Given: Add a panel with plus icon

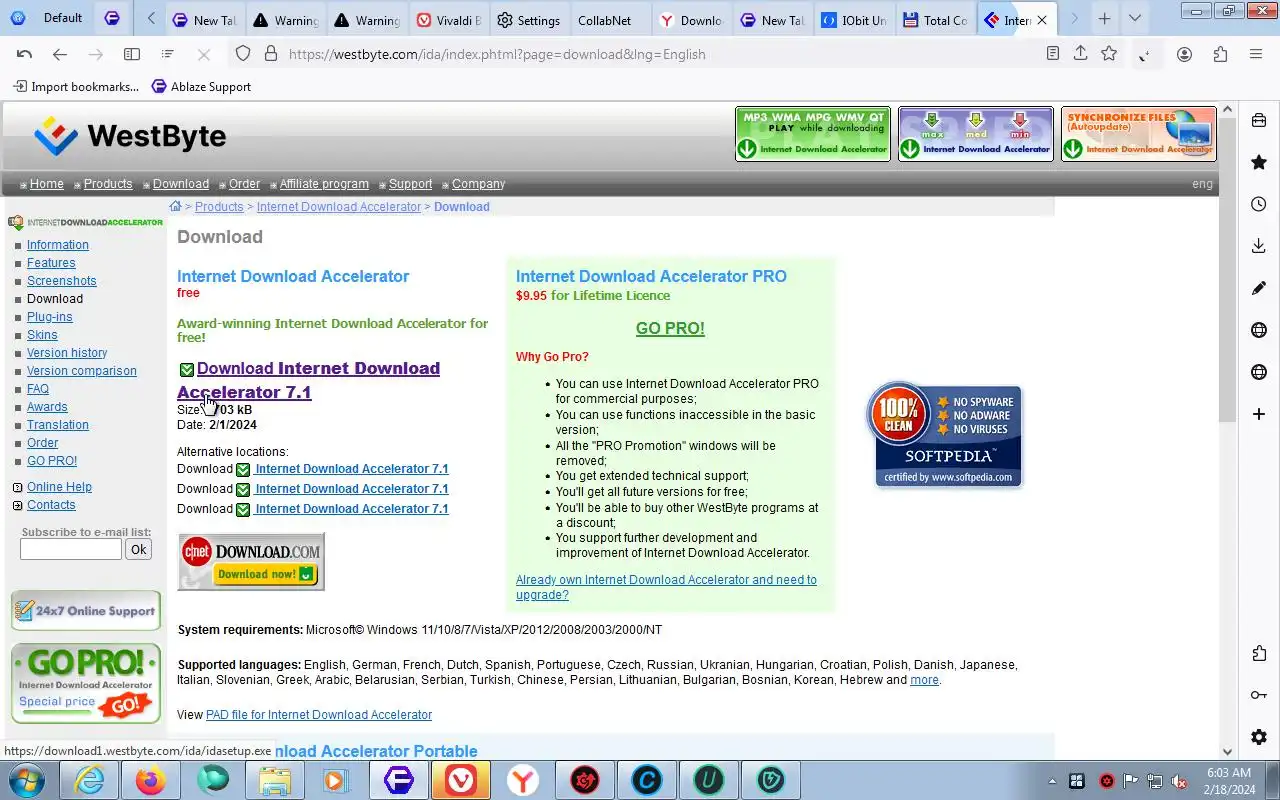Looking at the screenshot, I should point(1259,414).
